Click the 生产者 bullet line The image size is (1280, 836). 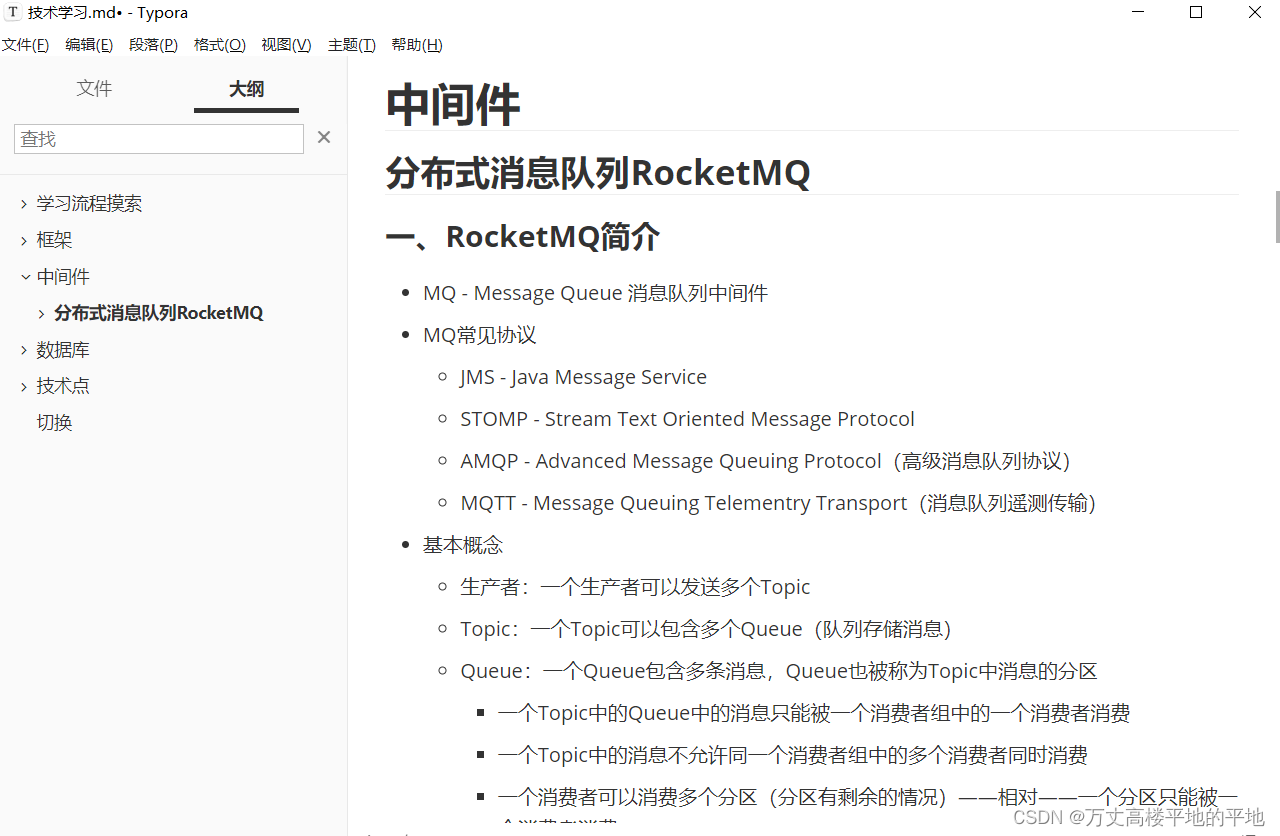(x=635, y=587)
